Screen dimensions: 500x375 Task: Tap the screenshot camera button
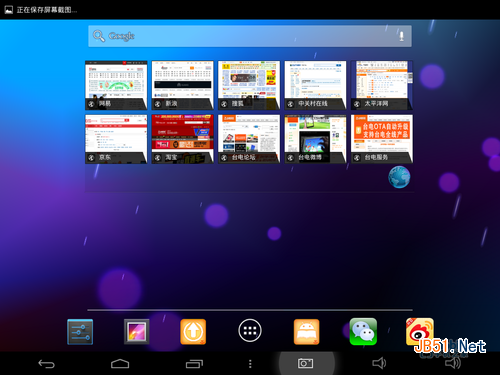click(305, 363)
